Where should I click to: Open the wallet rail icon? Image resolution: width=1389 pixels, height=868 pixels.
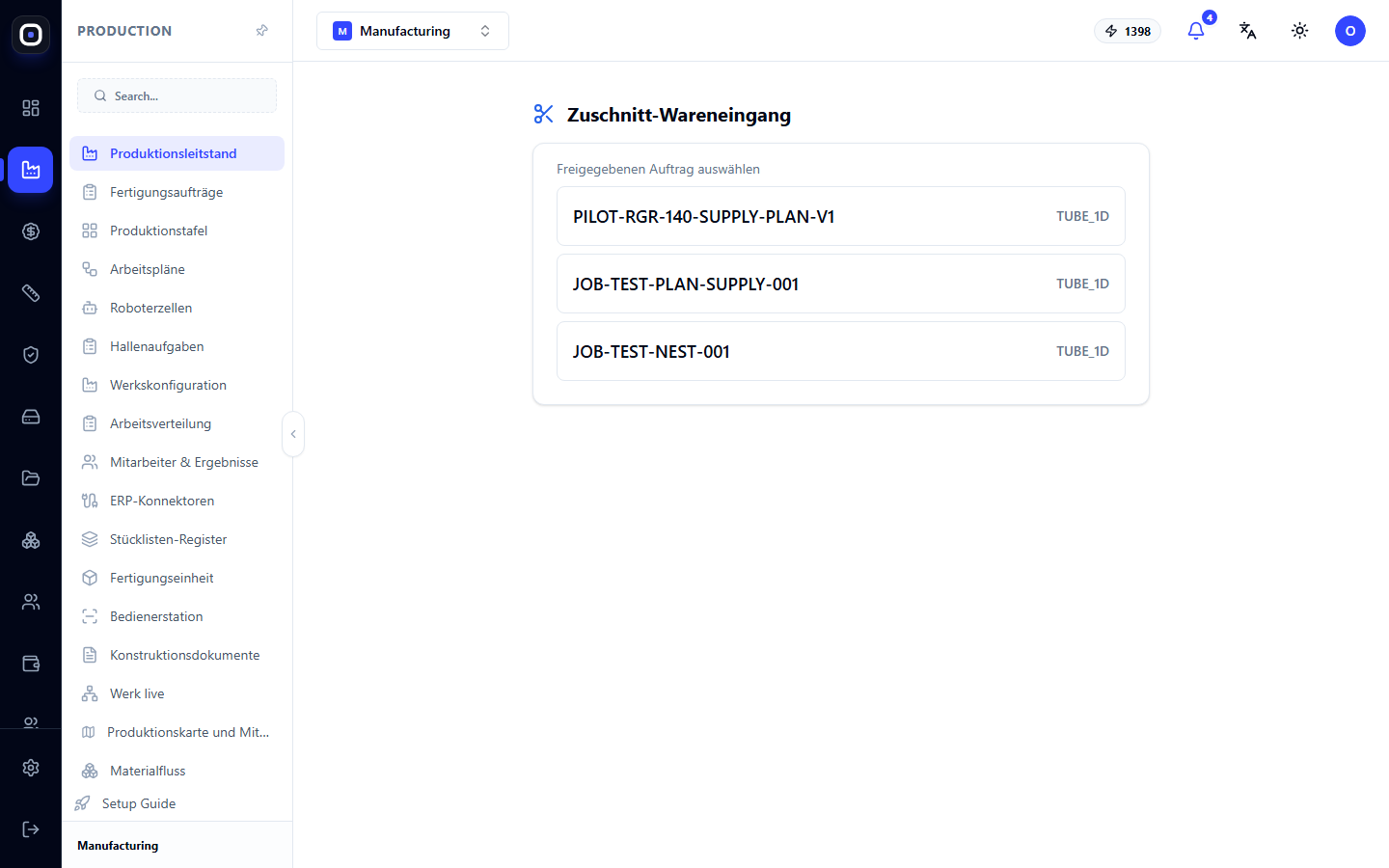tap(31, 664)
